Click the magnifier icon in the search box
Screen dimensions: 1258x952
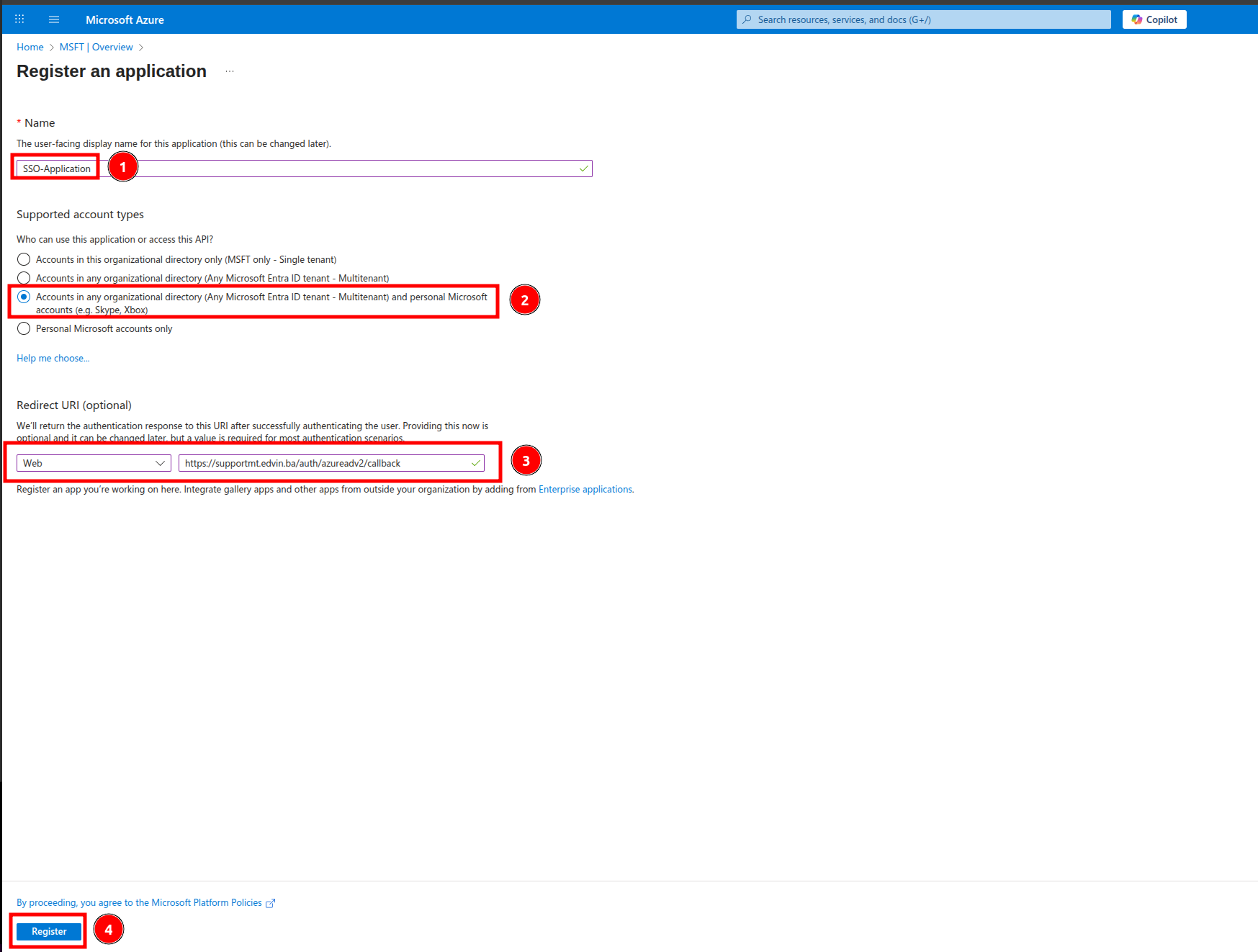747,19
